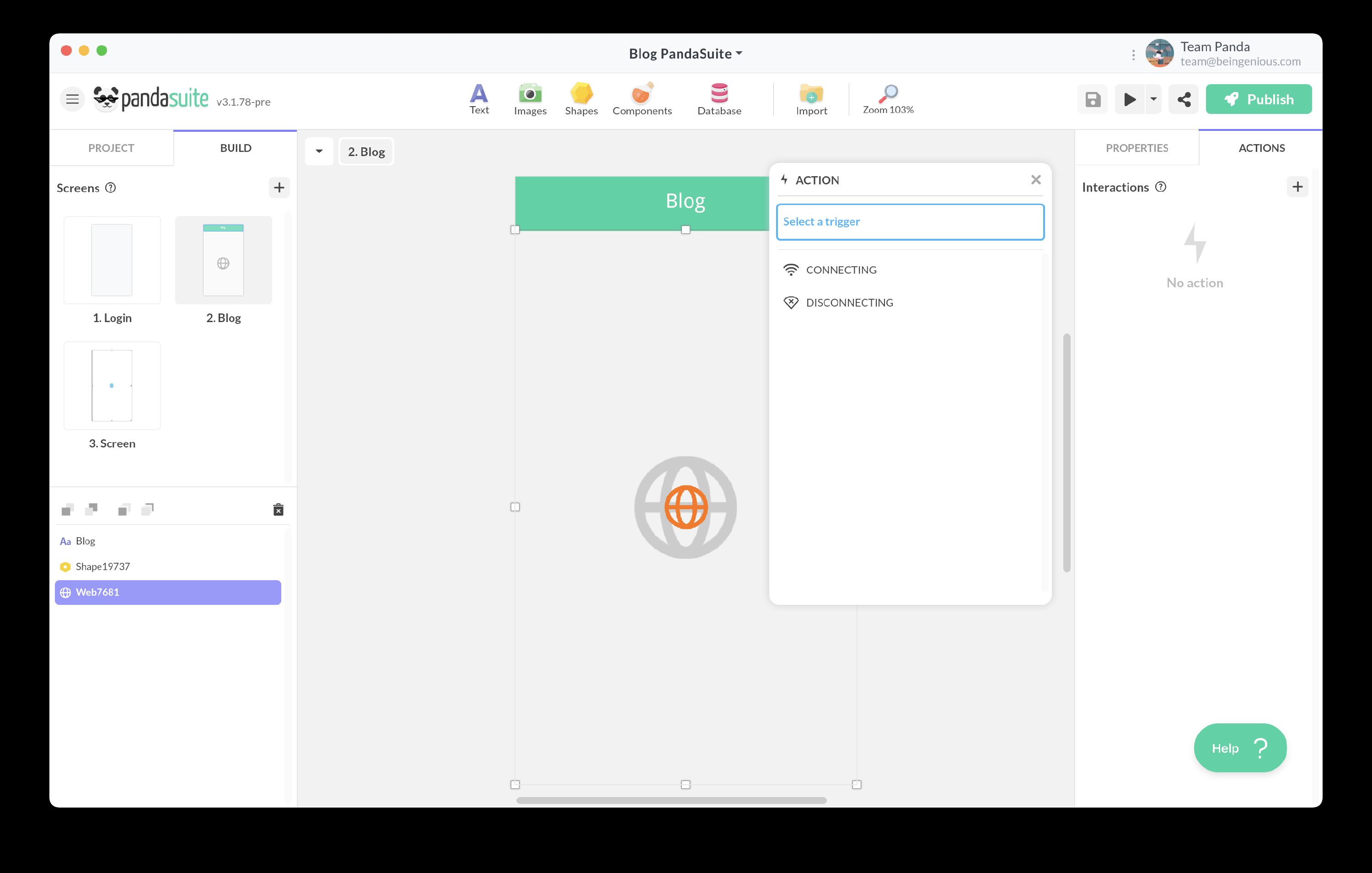Click the Publish button
The width and height of the screenshot is (1372, 873).
point(1258,100)
